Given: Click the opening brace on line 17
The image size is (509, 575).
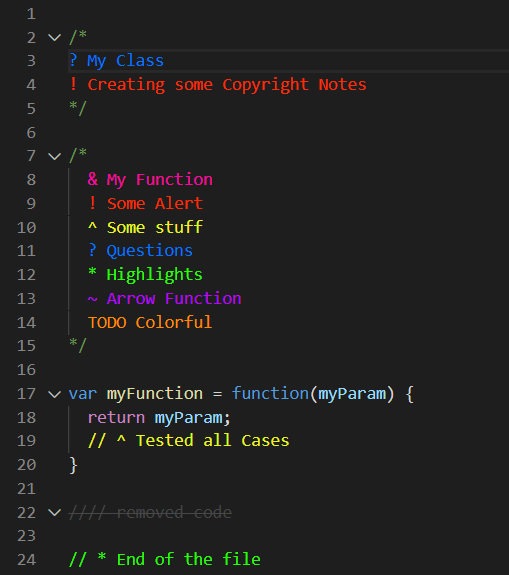Looking at the screenshot, I should pos(410,394).
